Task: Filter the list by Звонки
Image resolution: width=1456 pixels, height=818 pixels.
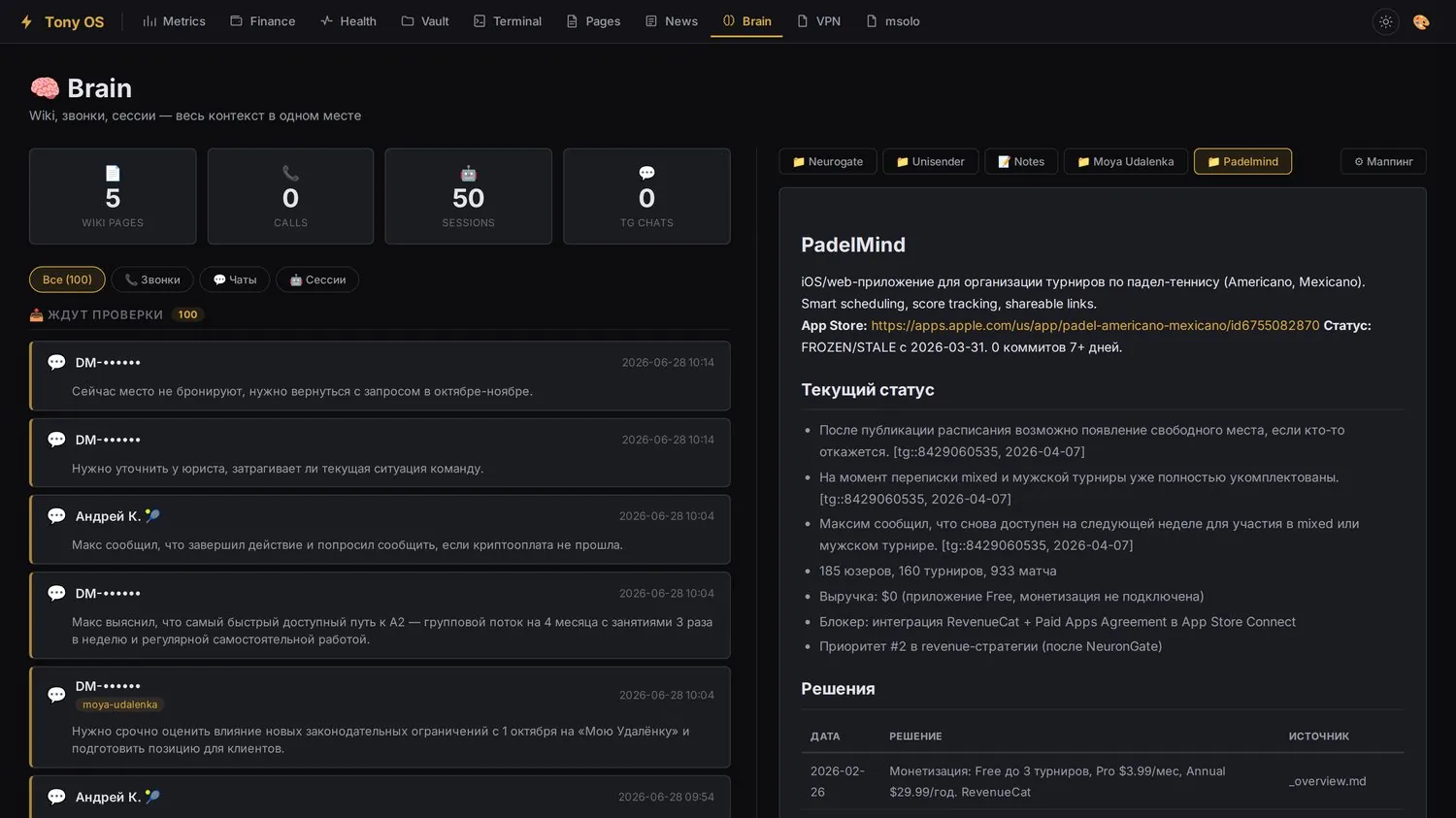Action: click(152, 279)
